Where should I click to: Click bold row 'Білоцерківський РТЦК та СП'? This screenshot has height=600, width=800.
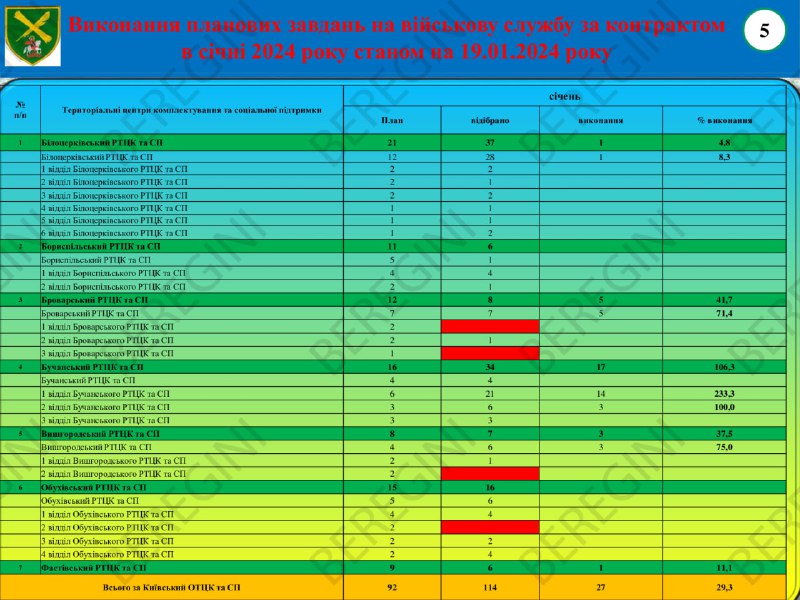coord(393,143)
